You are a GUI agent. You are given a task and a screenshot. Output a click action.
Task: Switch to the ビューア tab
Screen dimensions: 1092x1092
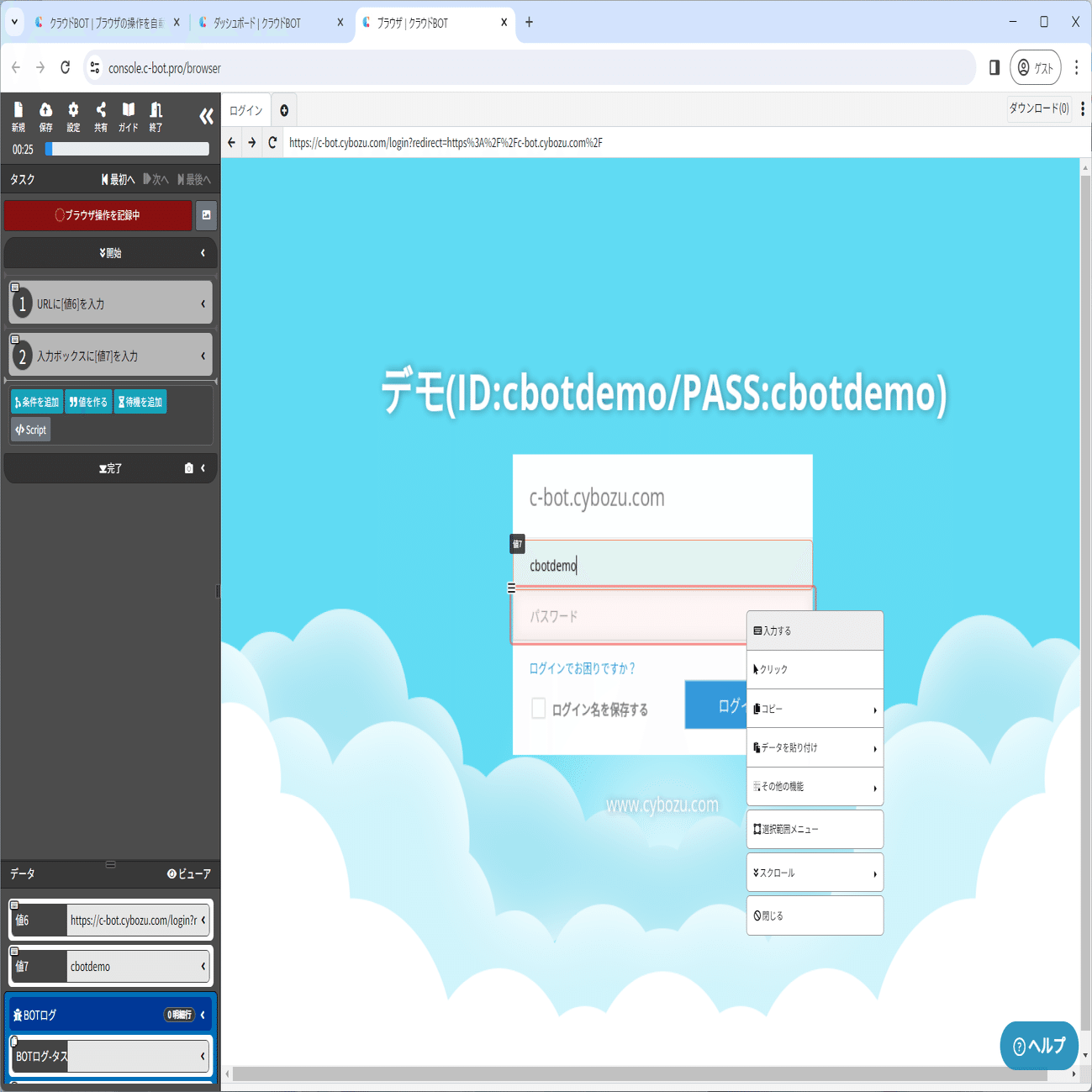pos(190,874)
